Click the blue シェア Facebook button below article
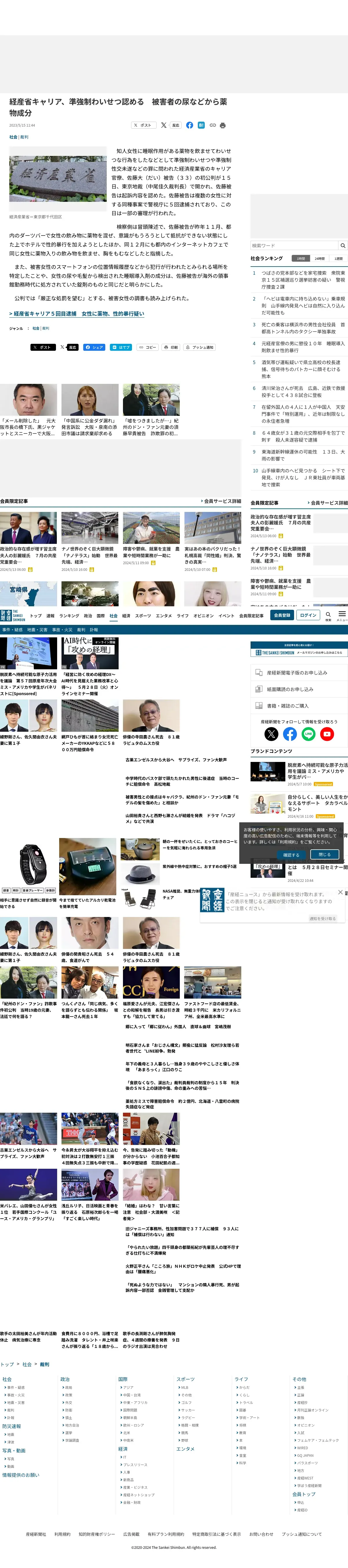 pos(94,348)
